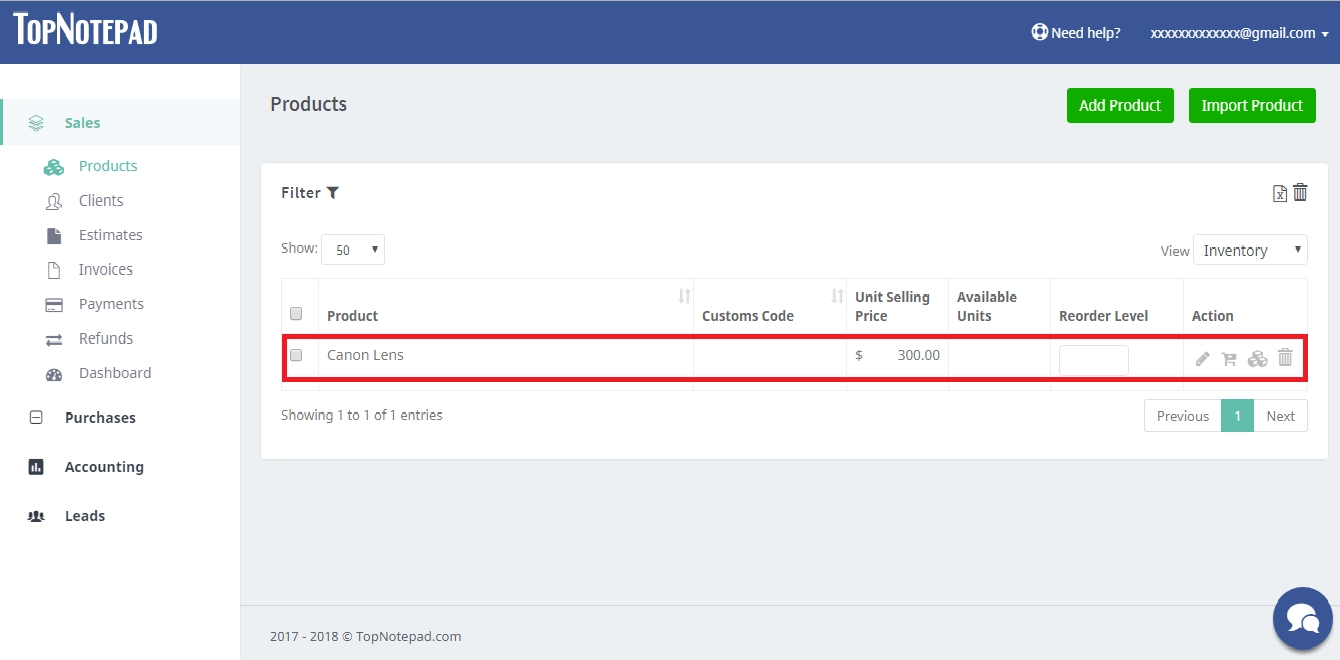
Task: Click the Reorder Level input field
Action: click(1094, 360)
